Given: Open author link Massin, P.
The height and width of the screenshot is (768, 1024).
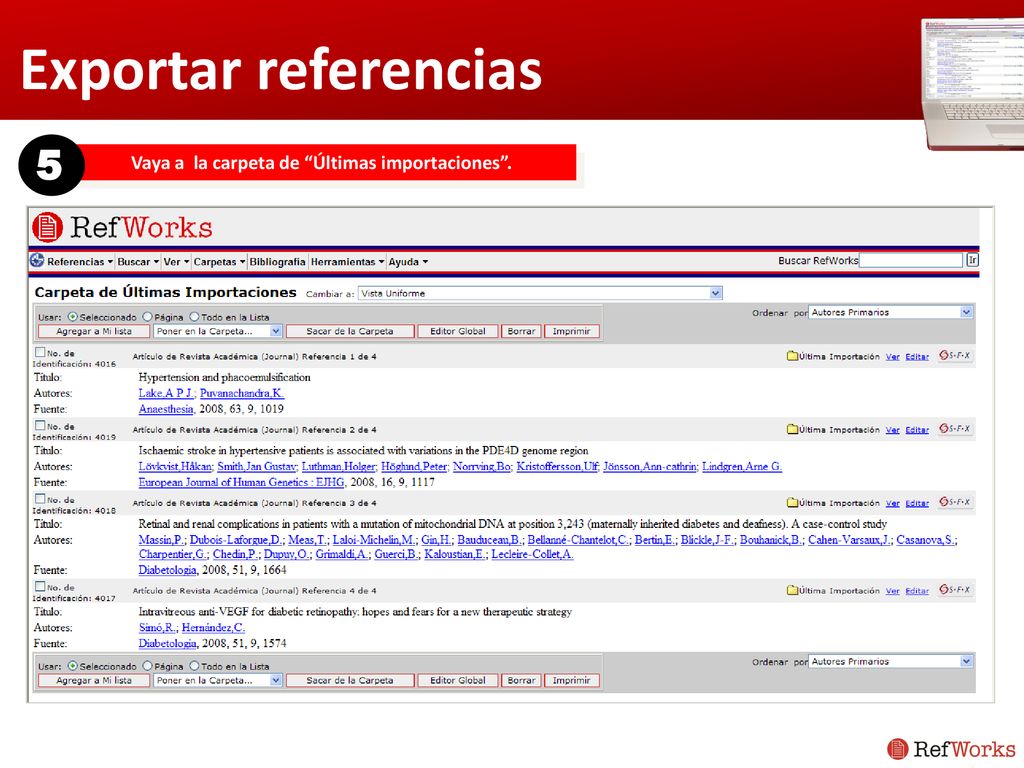Looking at the screenshot, I should pos(161,539).
